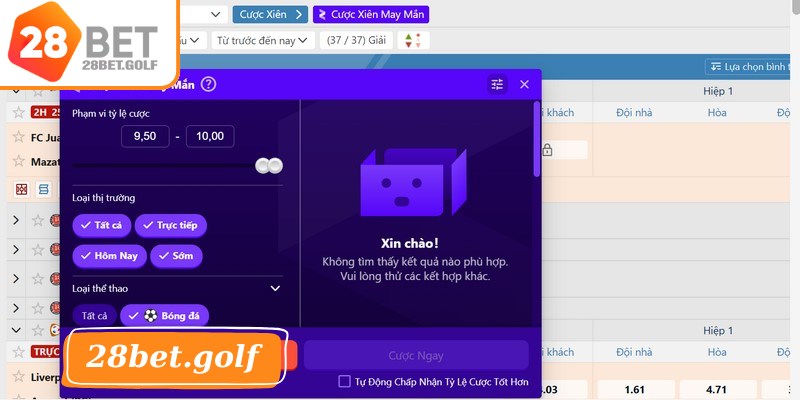Image resolution: width=800 pixels, height=400 pixels.
Task: Open the Từ trước đến nay dropdown
Action: tap(262, 40)
